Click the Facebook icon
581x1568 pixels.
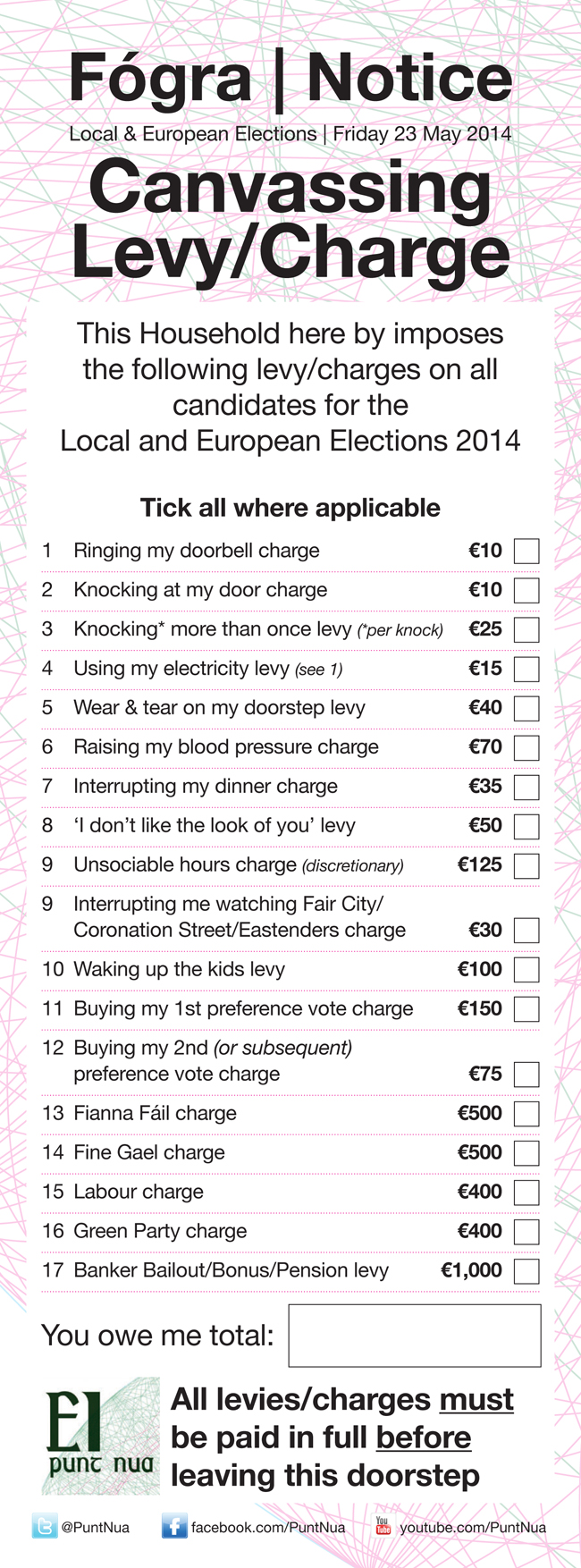174,1527
